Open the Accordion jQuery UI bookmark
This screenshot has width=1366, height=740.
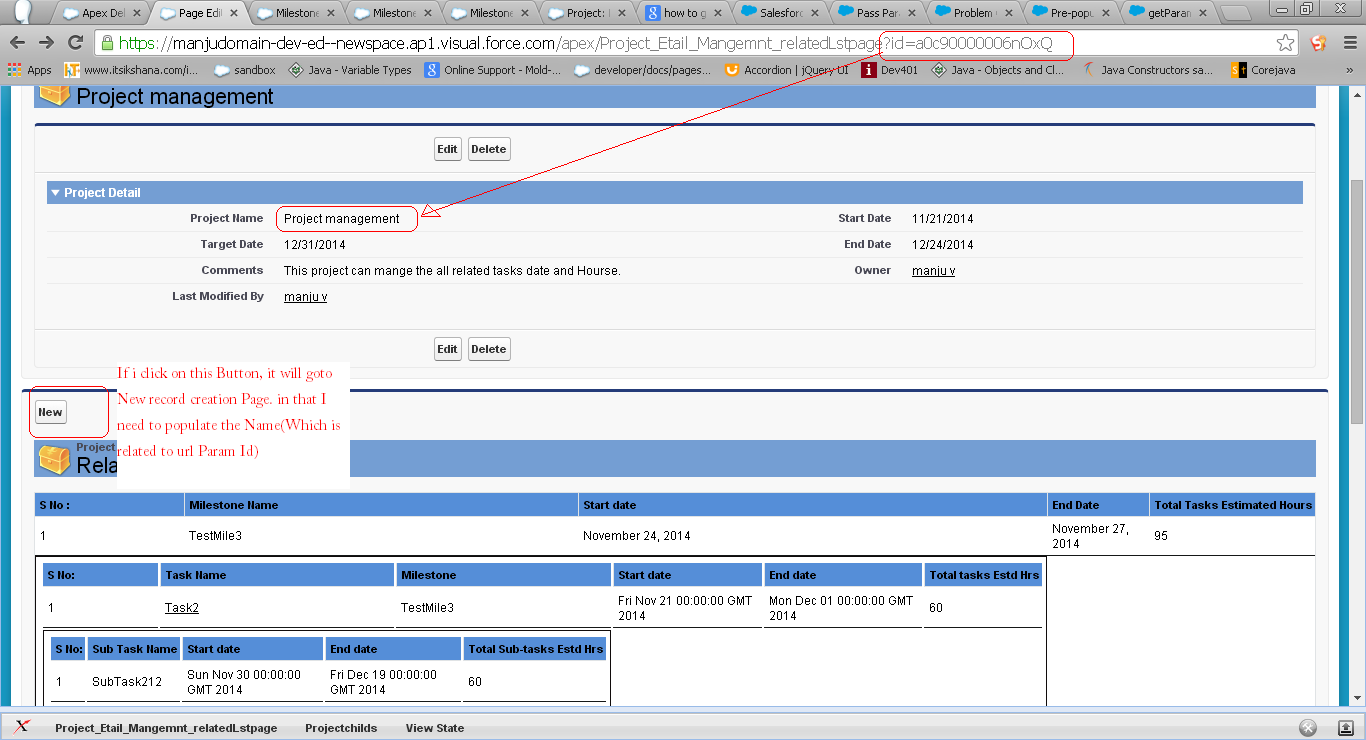pyautogui.click(x=786, y=70)
